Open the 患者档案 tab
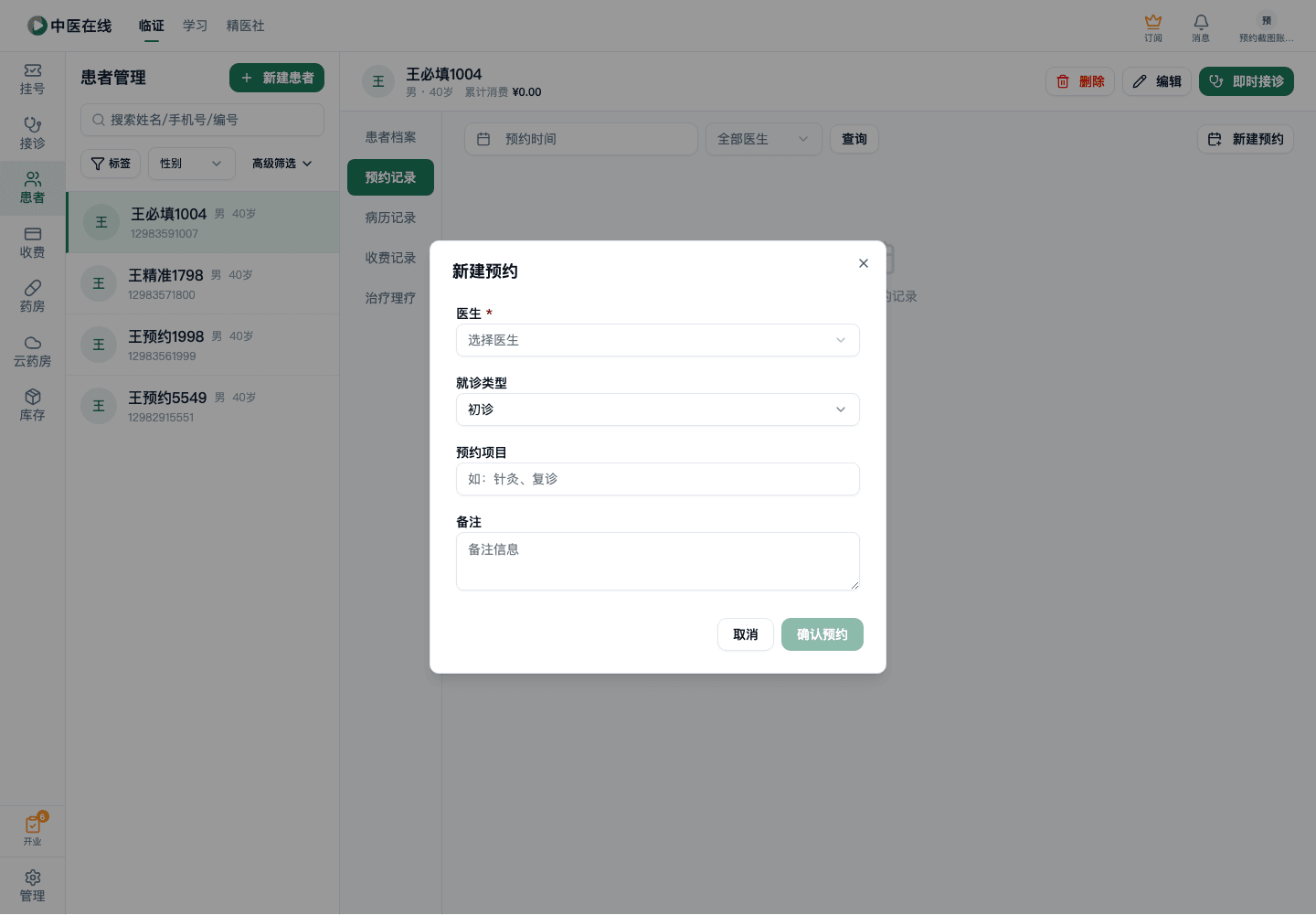The width and height of the screenshot is (1316, 915). (x=390, y=137)
